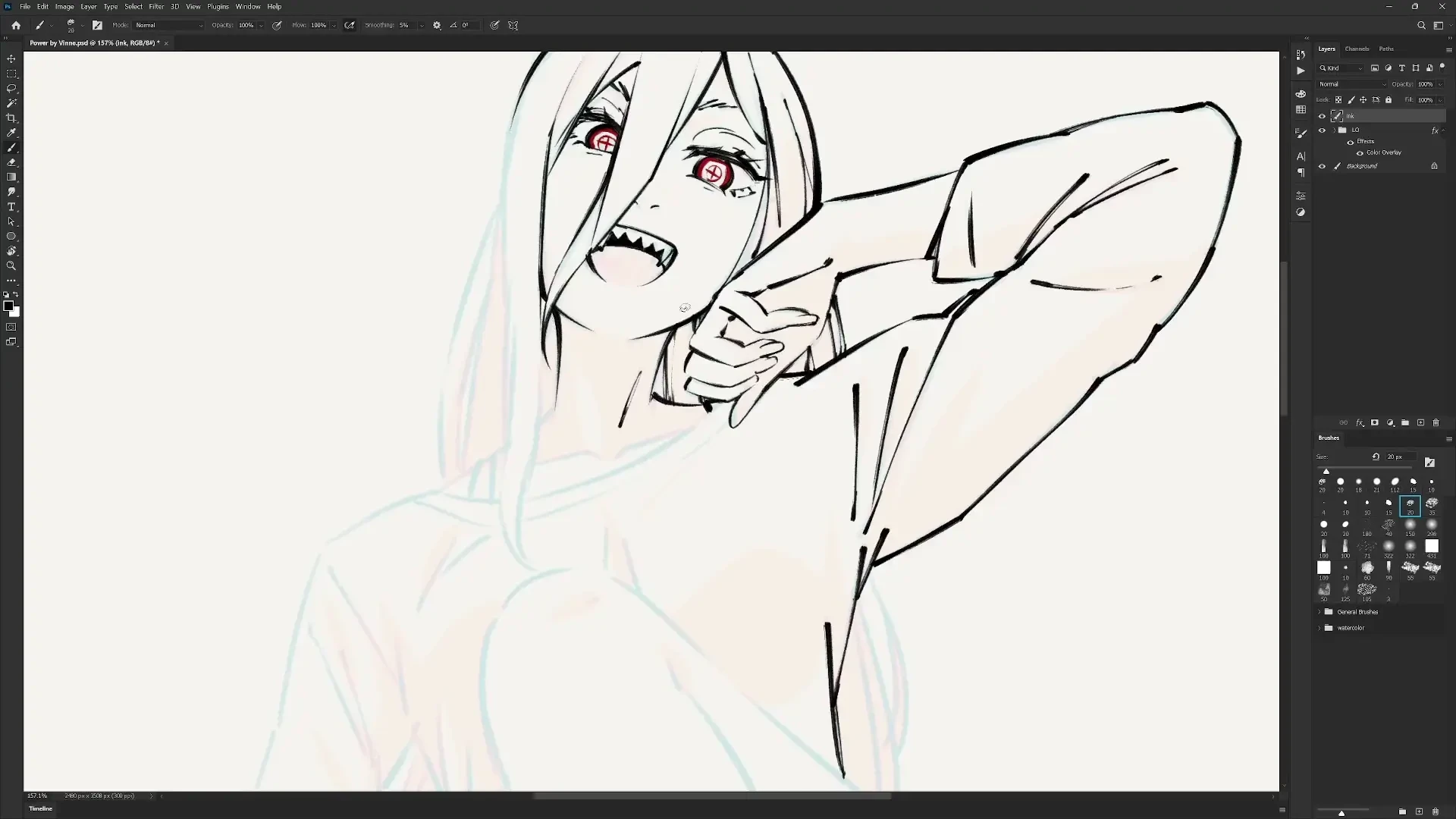1456x819 pixels.
Task: Set foreground color swatch
Action: (8, 306)
